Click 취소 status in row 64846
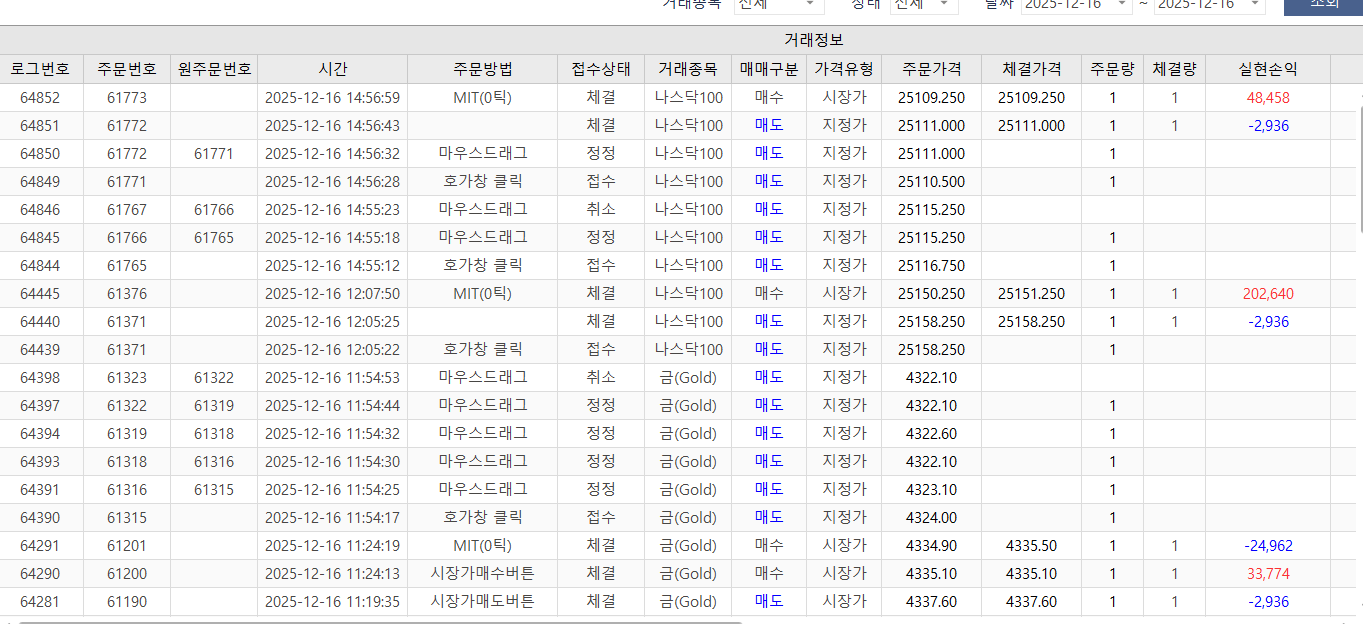Screen dimensions: 1363x624 click(x=601, y=210)
